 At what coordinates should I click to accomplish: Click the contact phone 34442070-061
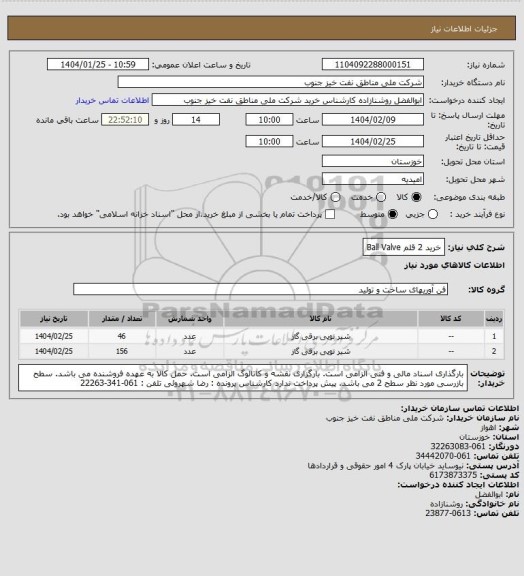click(443, 456)
